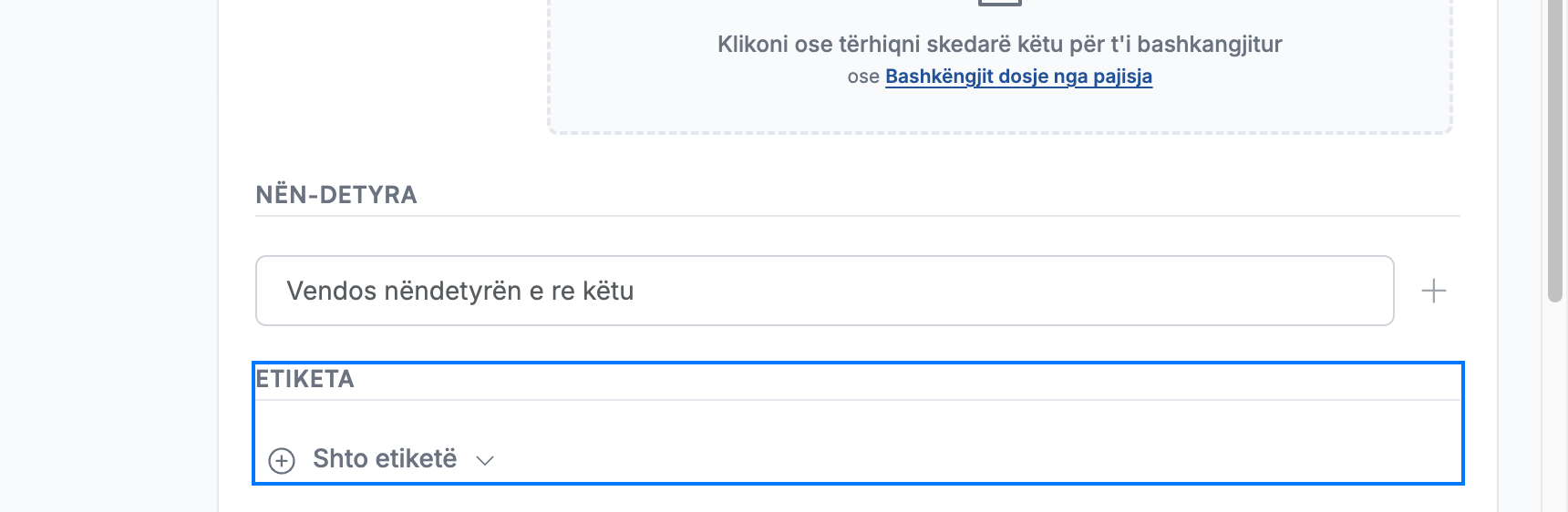Image resolution: width=1568 pixels, height=512 pixels.
Task: Click the vertical scrollbar thumb
Action: (x=1555, y=150)
